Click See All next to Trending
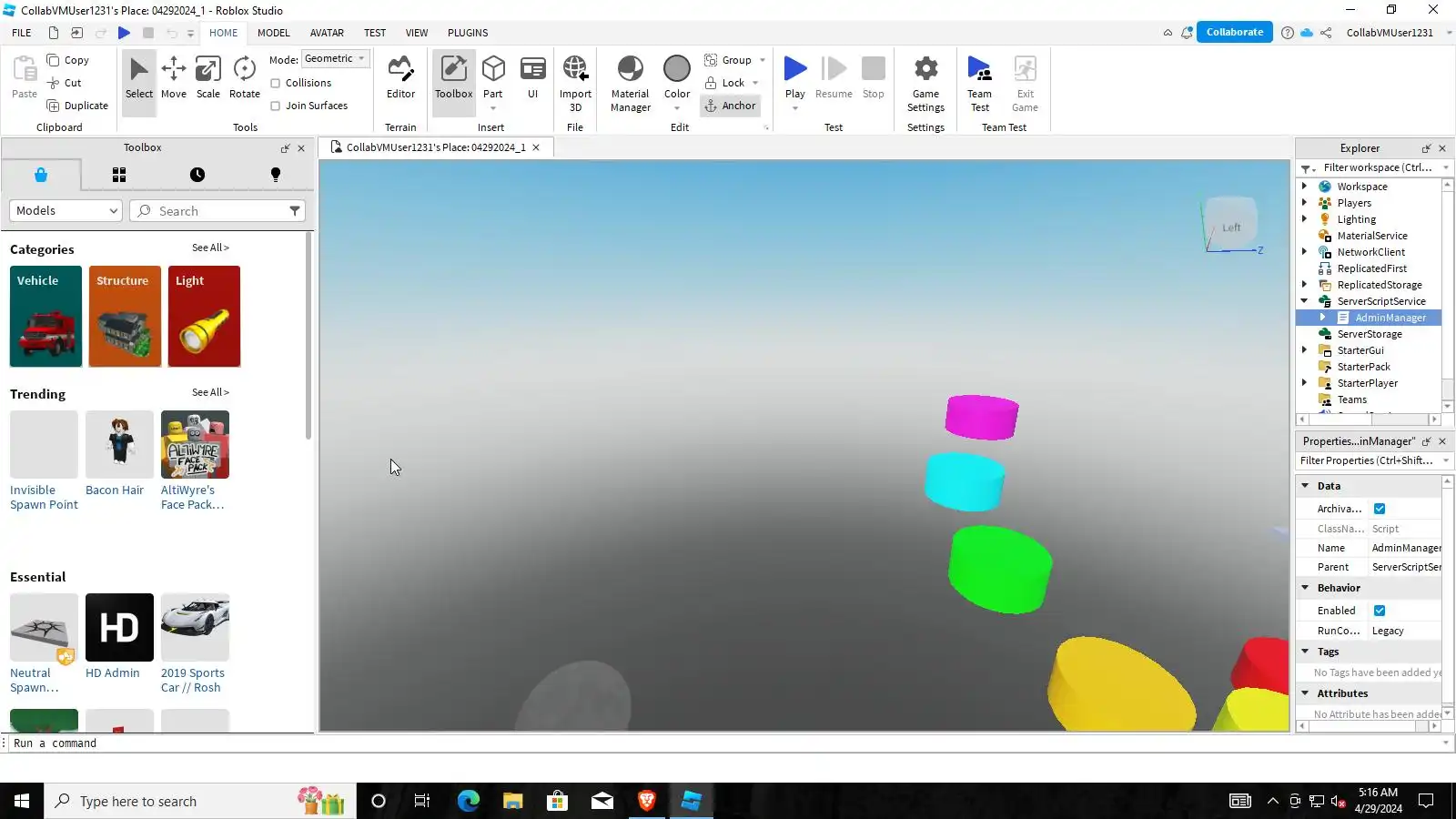1456x819 pixels. (x=210, y=392)
